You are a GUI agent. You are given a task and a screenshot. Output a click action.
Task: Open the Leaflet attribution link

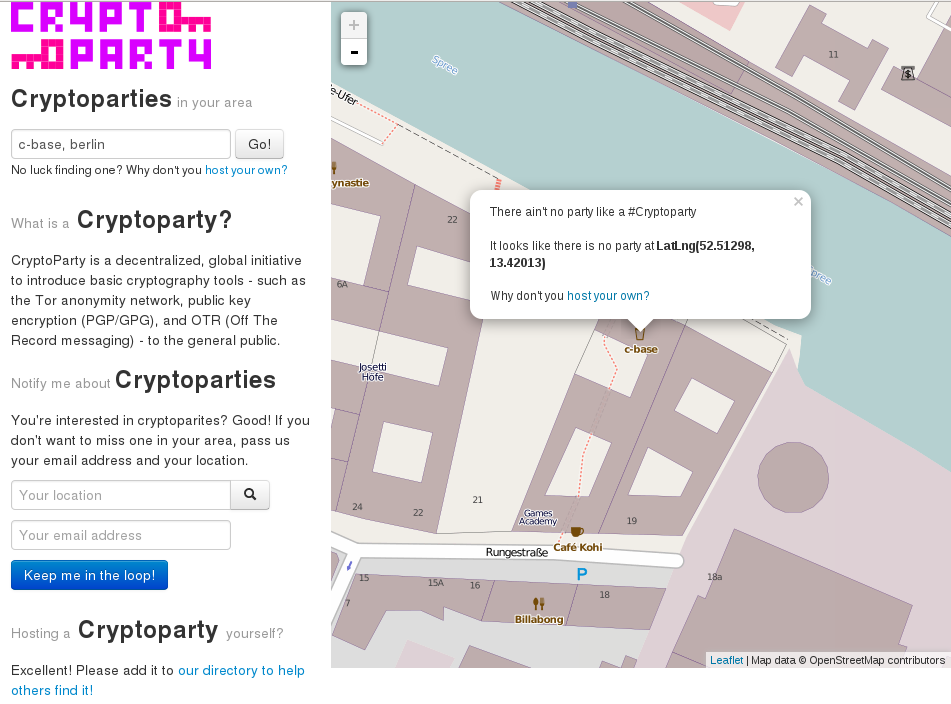point(727,660)
